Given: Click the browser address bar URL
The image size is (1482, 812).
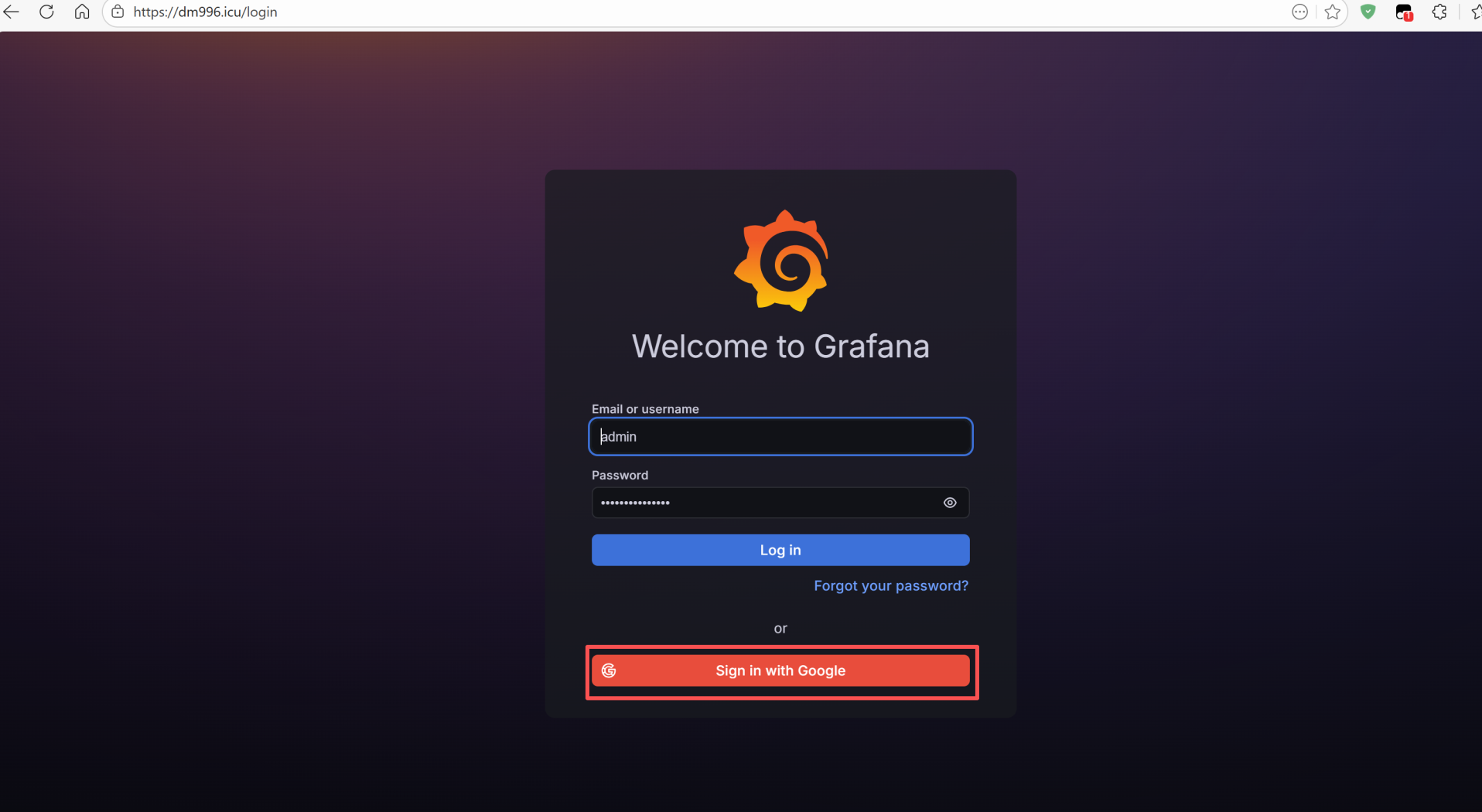Looking at the screenshot, I should click(204, 12).
